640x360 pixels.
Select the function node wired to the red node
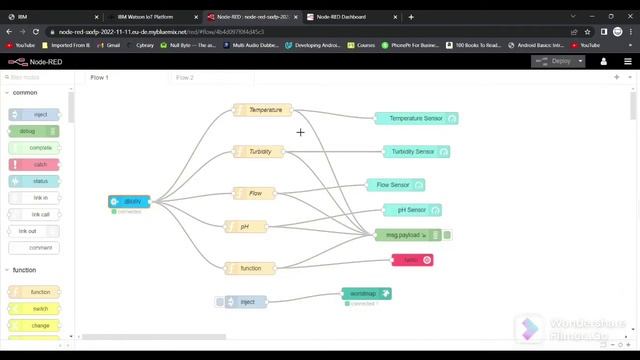pos(250,268)
